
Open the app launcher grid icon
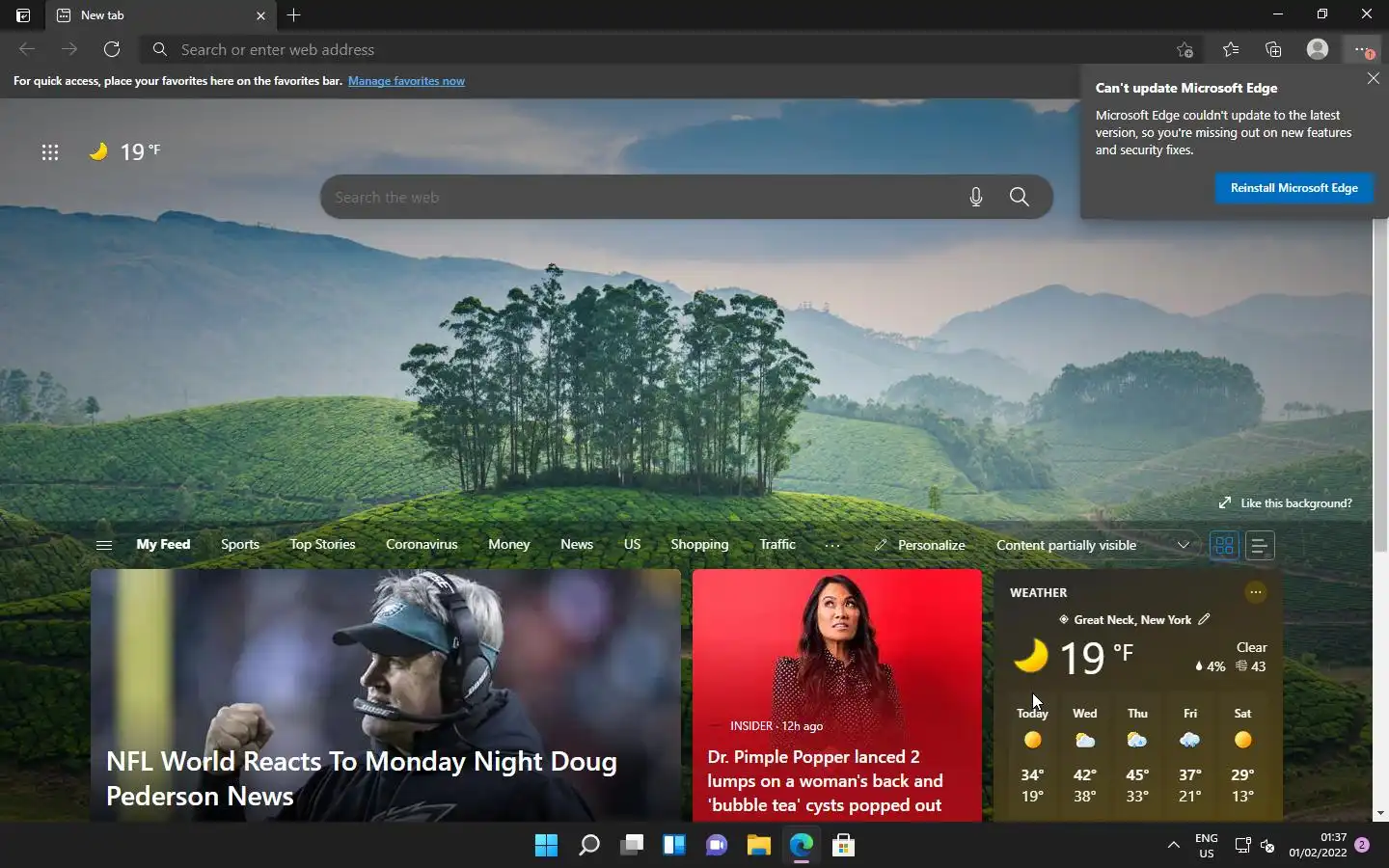50,151
